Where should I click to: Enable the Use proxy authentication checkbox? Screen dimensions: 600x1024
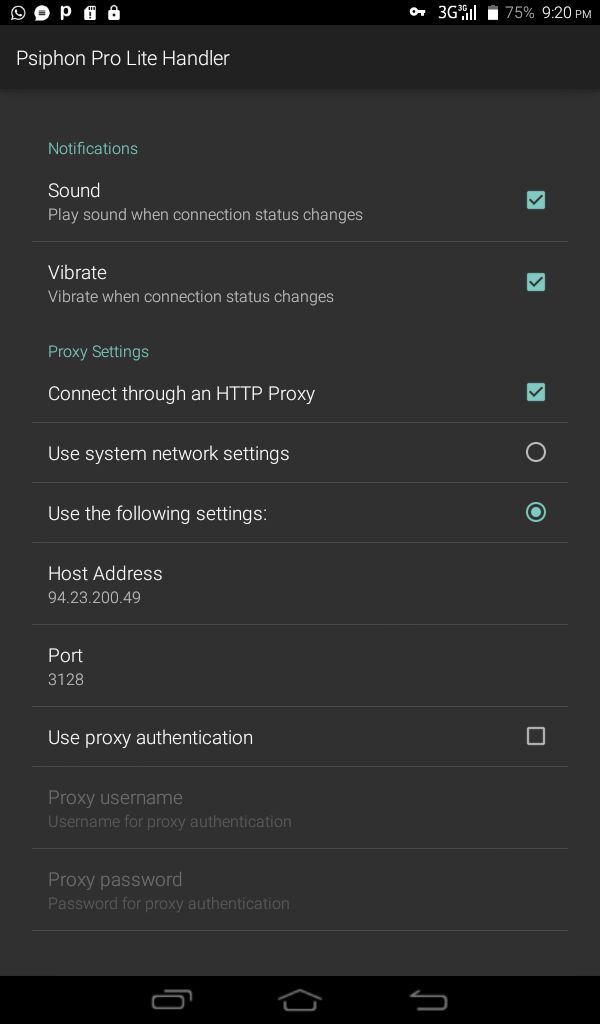(x=536, y=737)
